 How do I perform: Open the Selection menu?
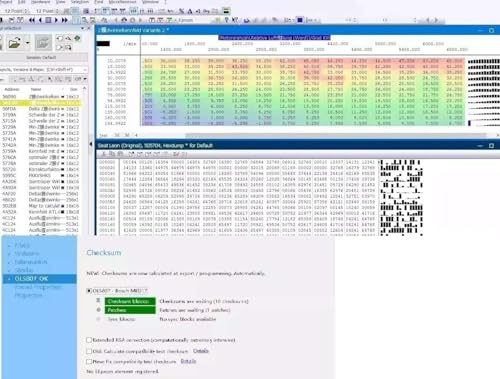click(x=80, y=2)
